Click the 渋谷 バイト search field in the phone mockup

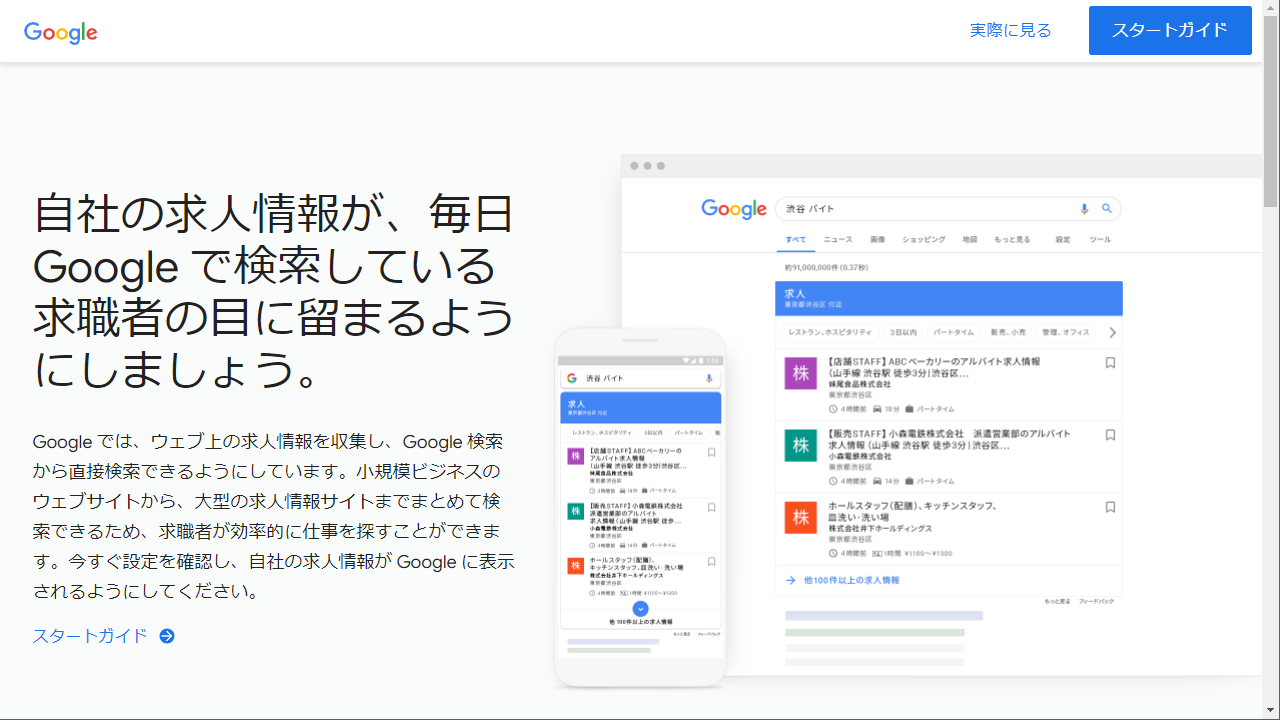pyautogui.click(x=640, y=378)
